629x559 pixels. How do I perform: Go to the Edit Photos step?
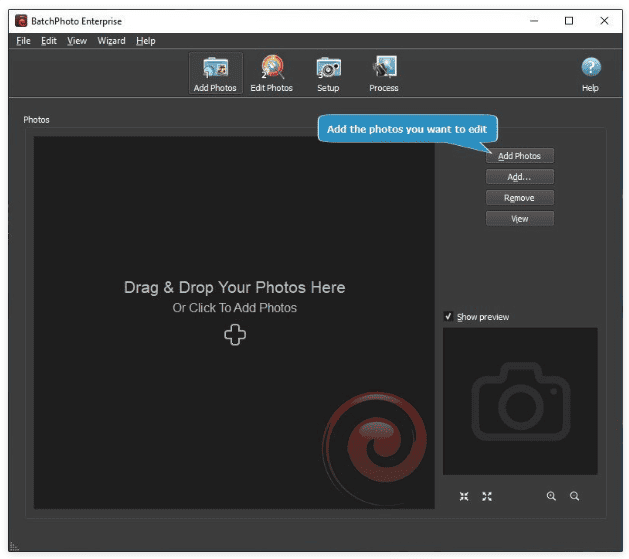point(272,73)
